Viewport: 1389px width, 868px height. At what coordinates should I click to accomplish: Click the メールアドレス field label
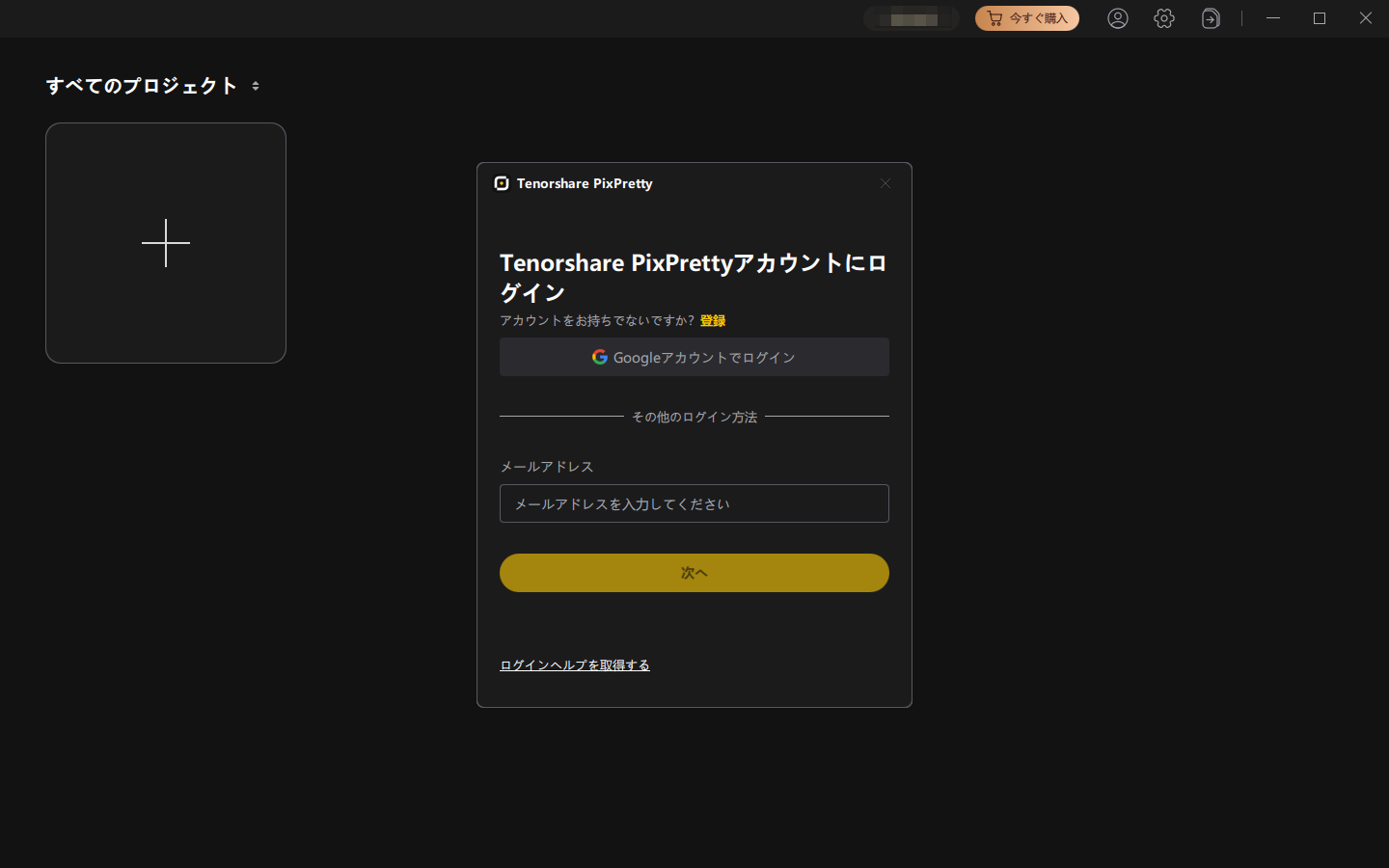(x=547, y=466)
